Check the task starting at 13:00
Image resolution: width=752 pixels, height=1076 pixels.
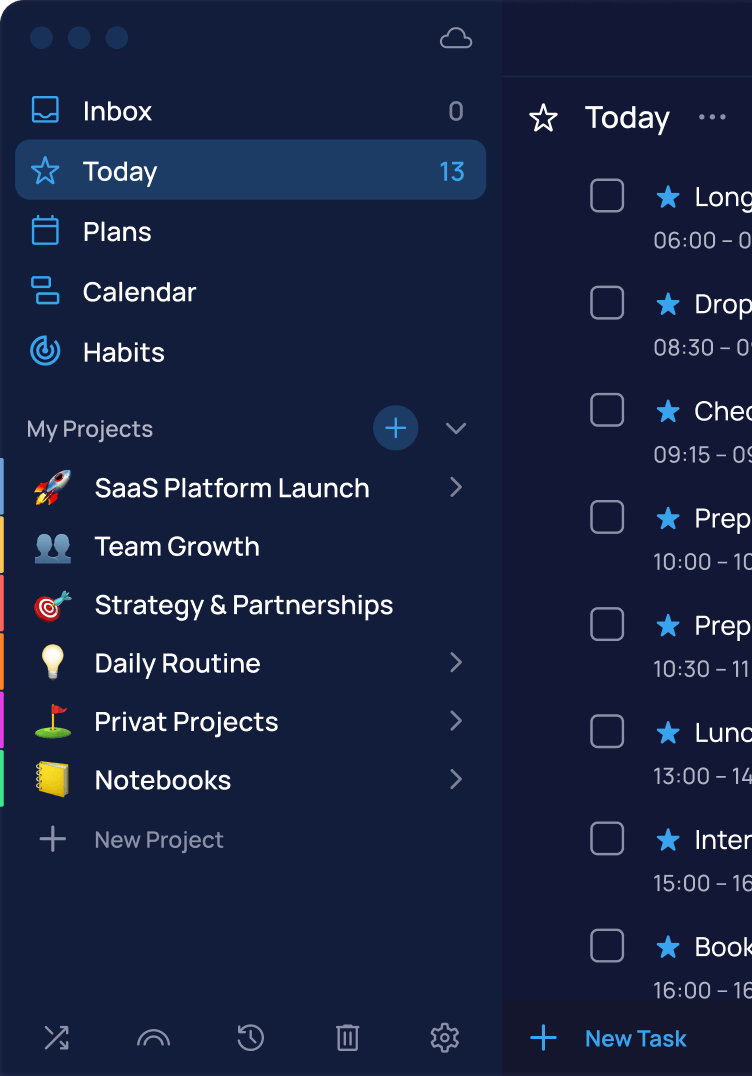[607, 732]
